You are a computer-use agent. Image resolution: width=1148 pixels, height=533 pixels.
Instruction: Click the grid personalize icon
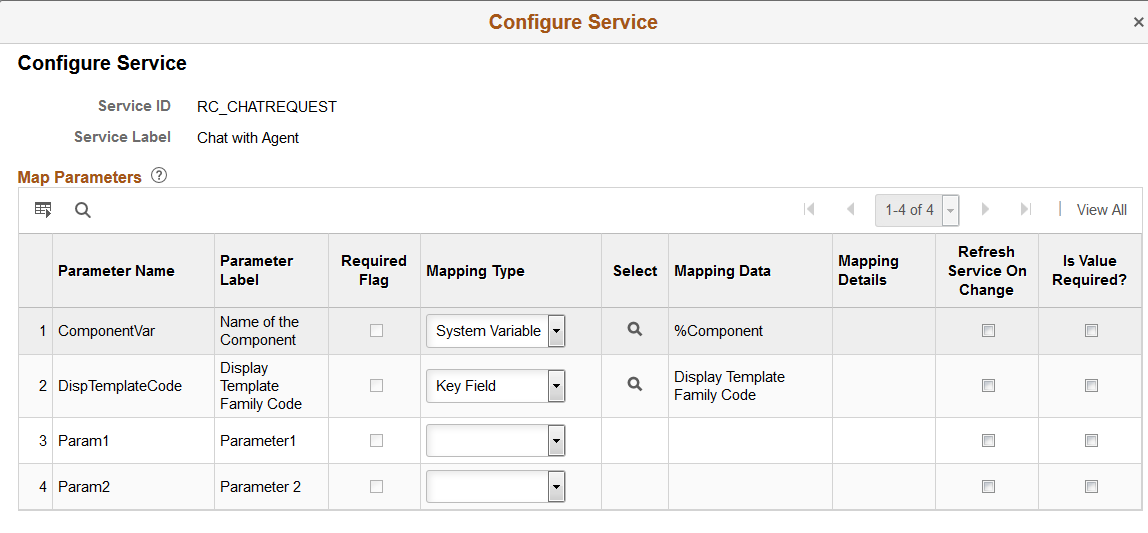43,209
